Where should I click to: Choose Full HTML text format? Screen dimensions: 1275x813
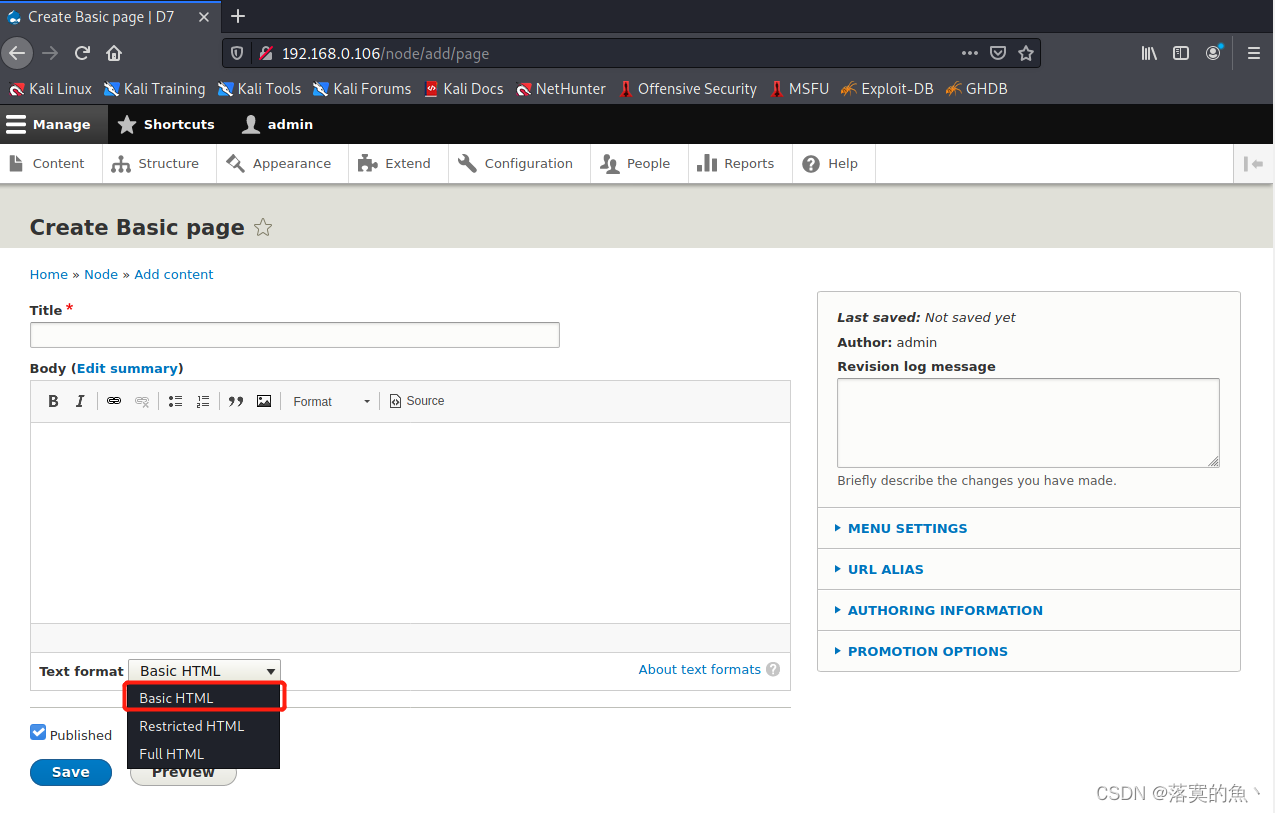pyautogui.click(x=204, y=754)
